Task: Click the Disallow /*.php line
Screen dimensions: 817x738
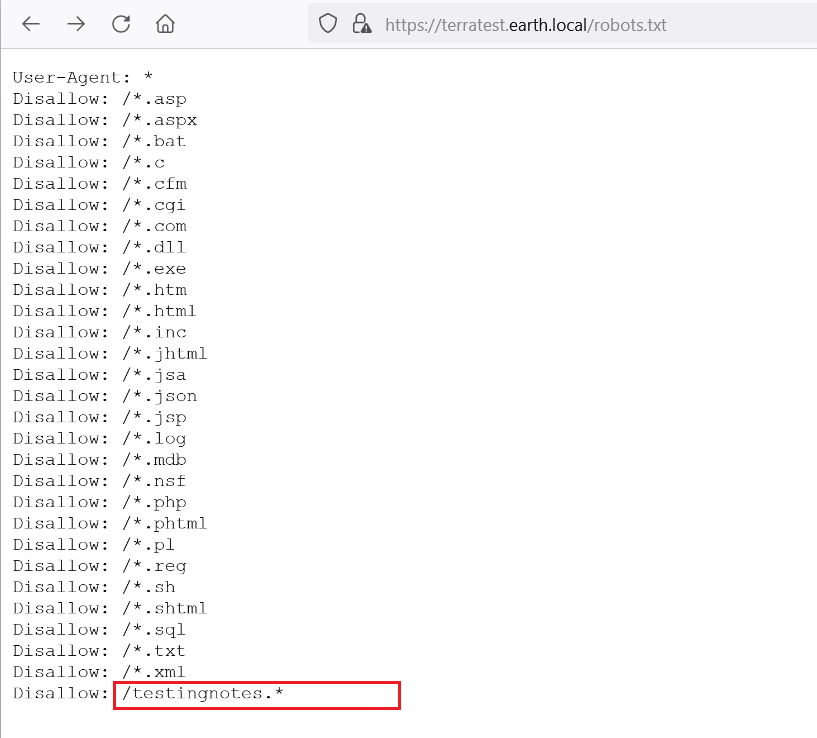Action: (99, 502)
